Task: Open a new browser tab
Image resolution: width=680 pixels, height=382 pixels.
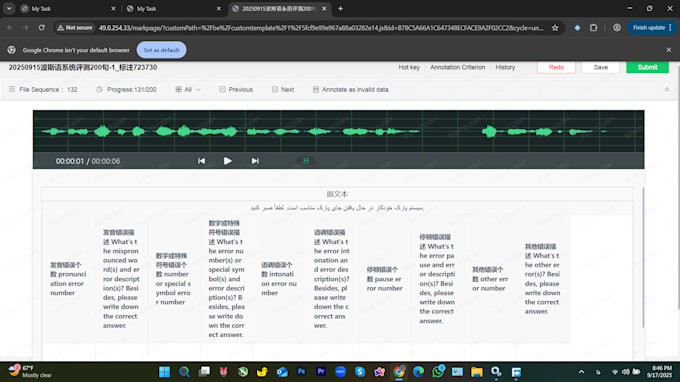Action: point(340,9)
